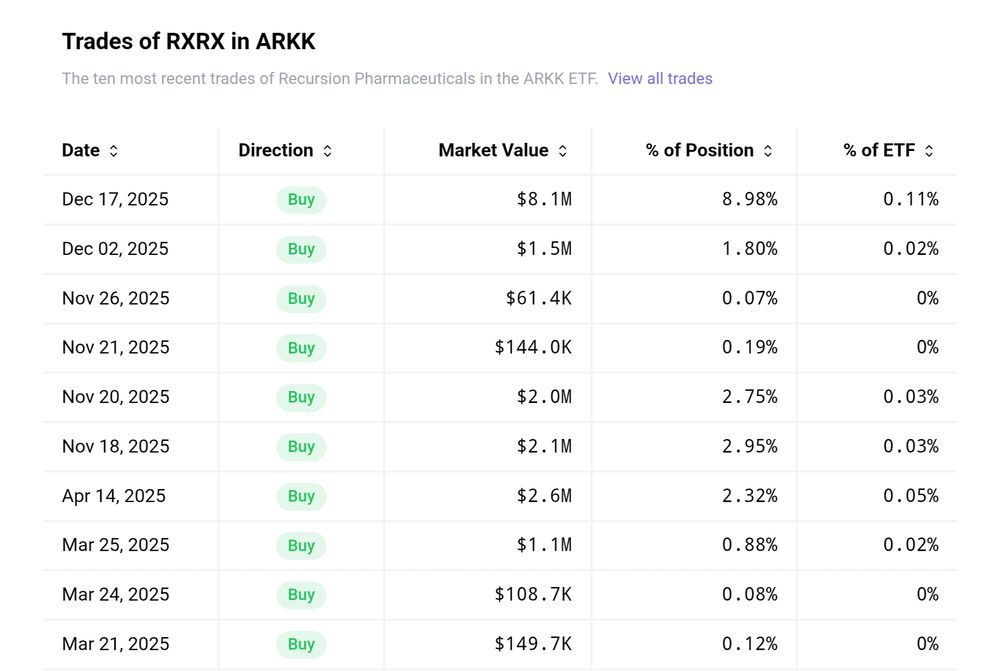The image size is (1000, 671).
Task: Open the View all trades link
Action: [x=661, y=78]
